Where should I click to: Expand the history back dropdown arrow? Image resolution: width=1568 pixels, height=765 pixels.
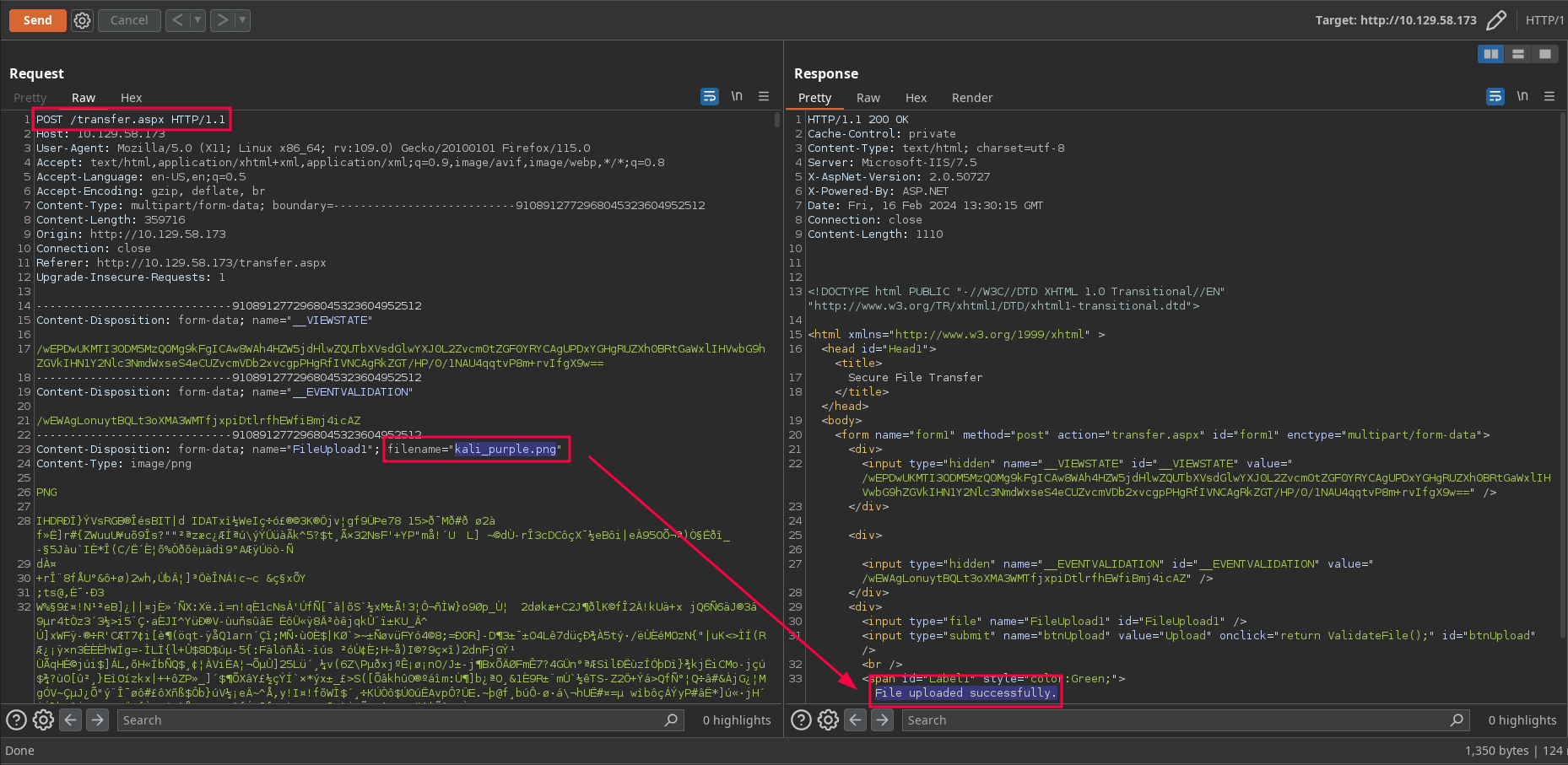pyautogui.click(x=197, y=20)
